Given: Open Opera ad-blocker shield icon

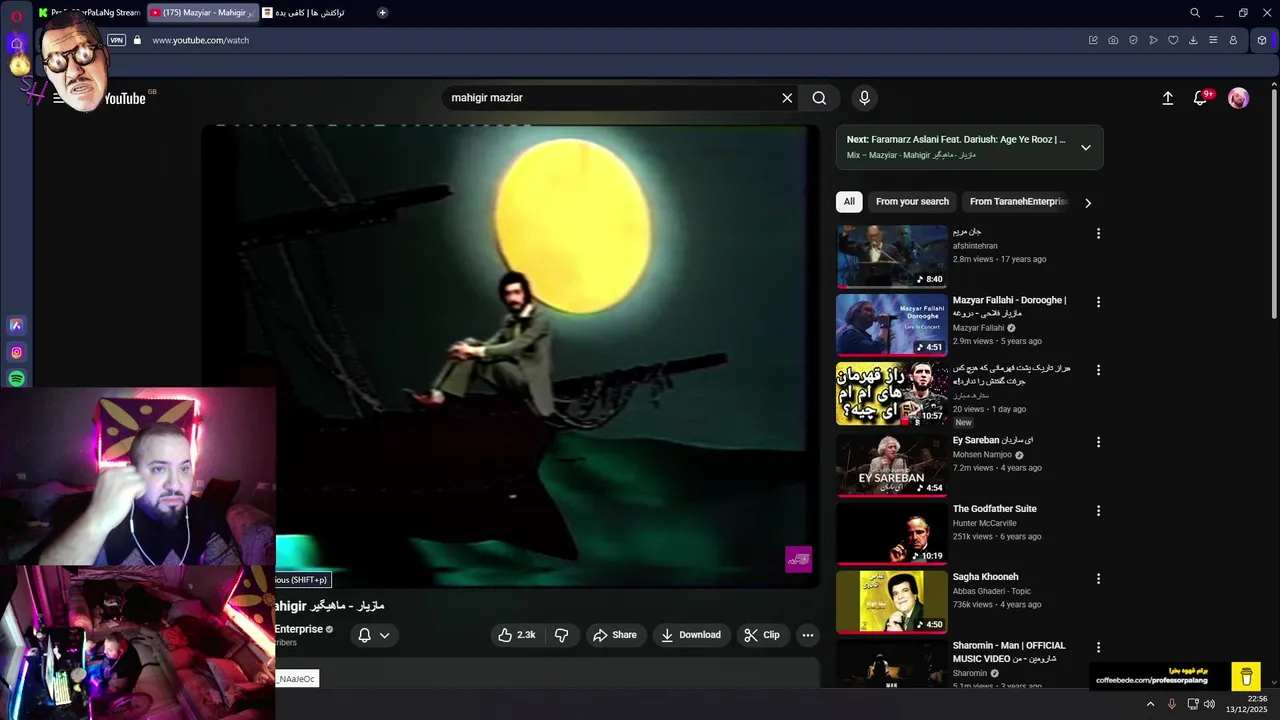Looking at the screenshot, I should coord(1133,40).
